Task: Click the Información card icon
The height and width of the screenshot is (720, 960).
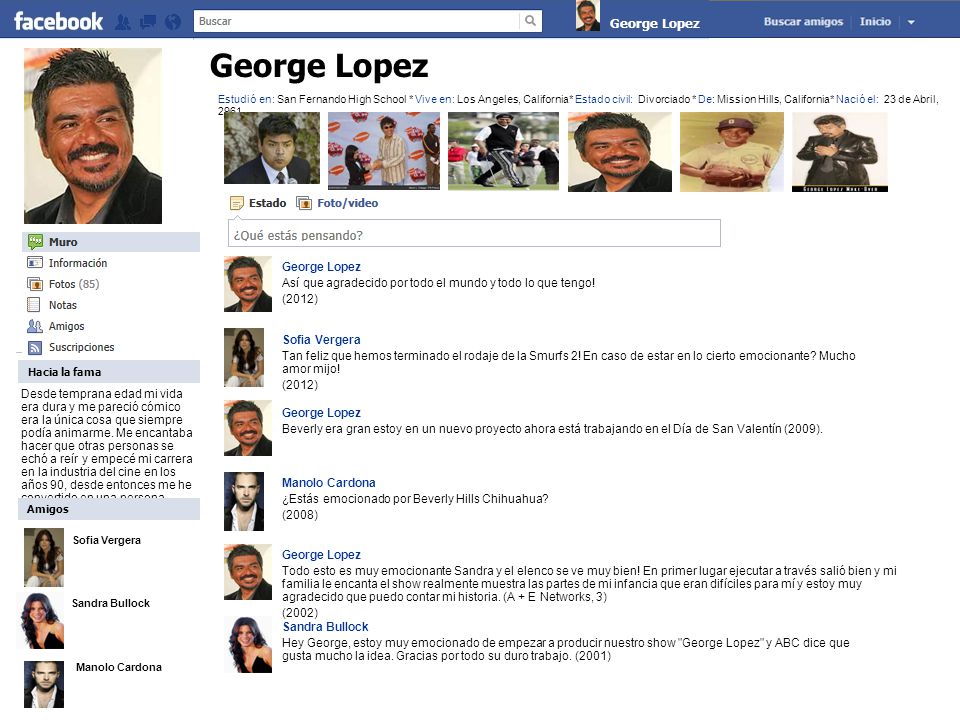Action: [x=35, y=263]
